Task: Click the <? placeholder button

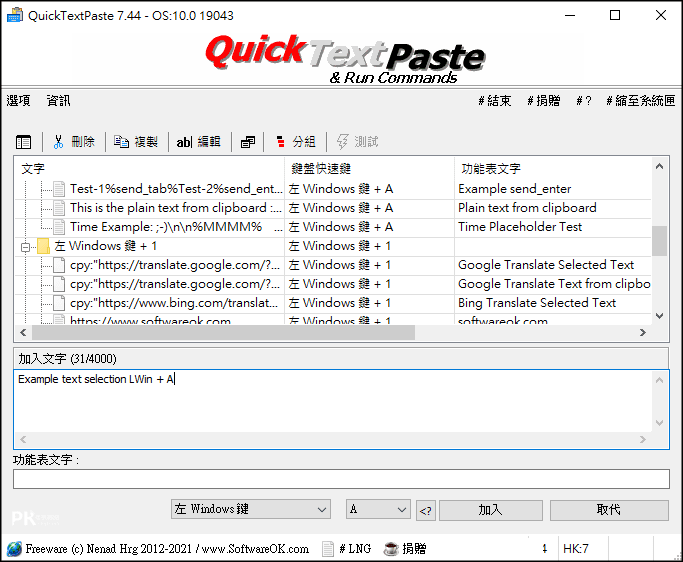Action: [x=426, y=510]
